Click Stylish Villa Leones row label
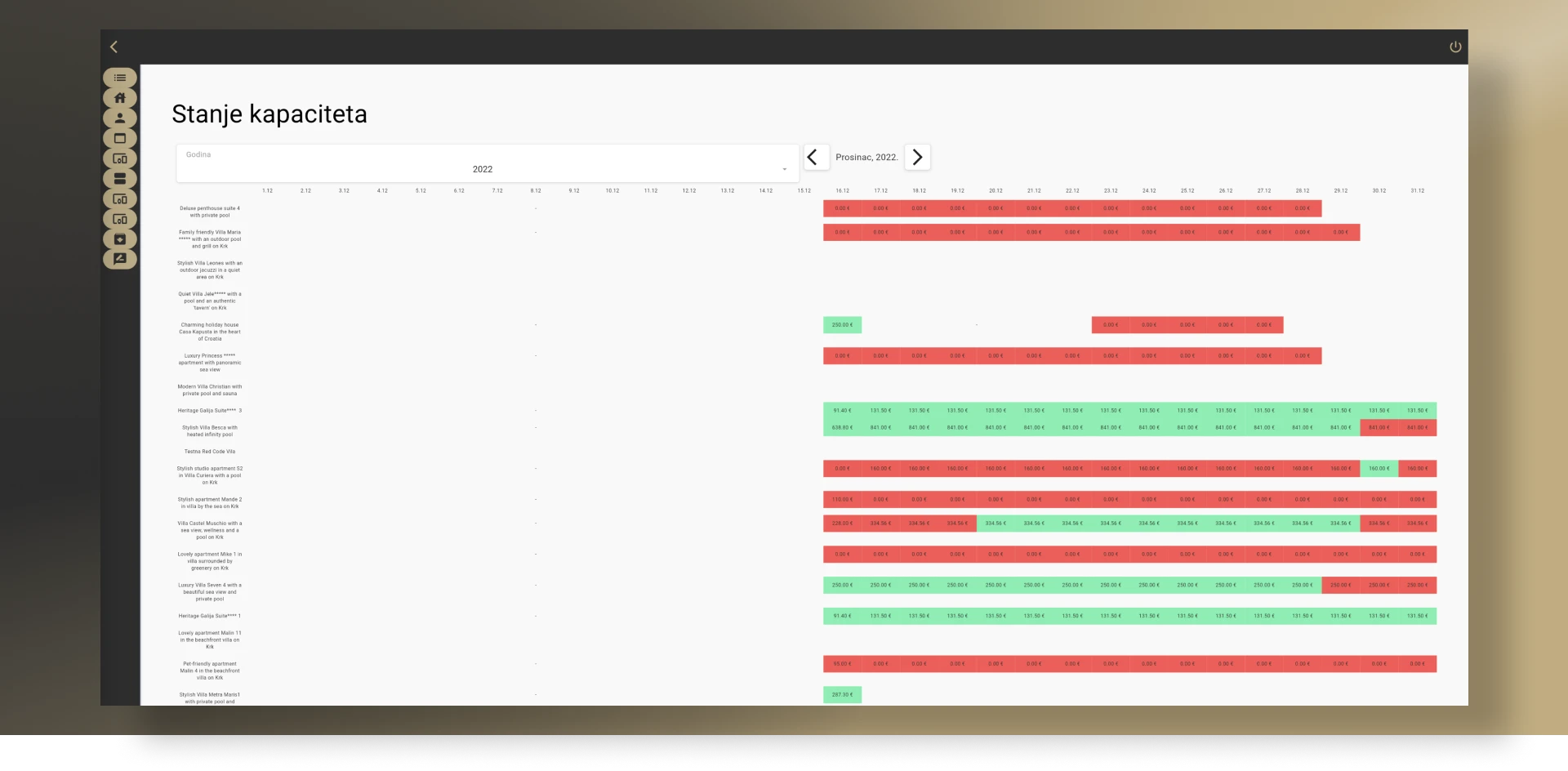The width and height of the screenshot is (1568, 771). (210, 270)
